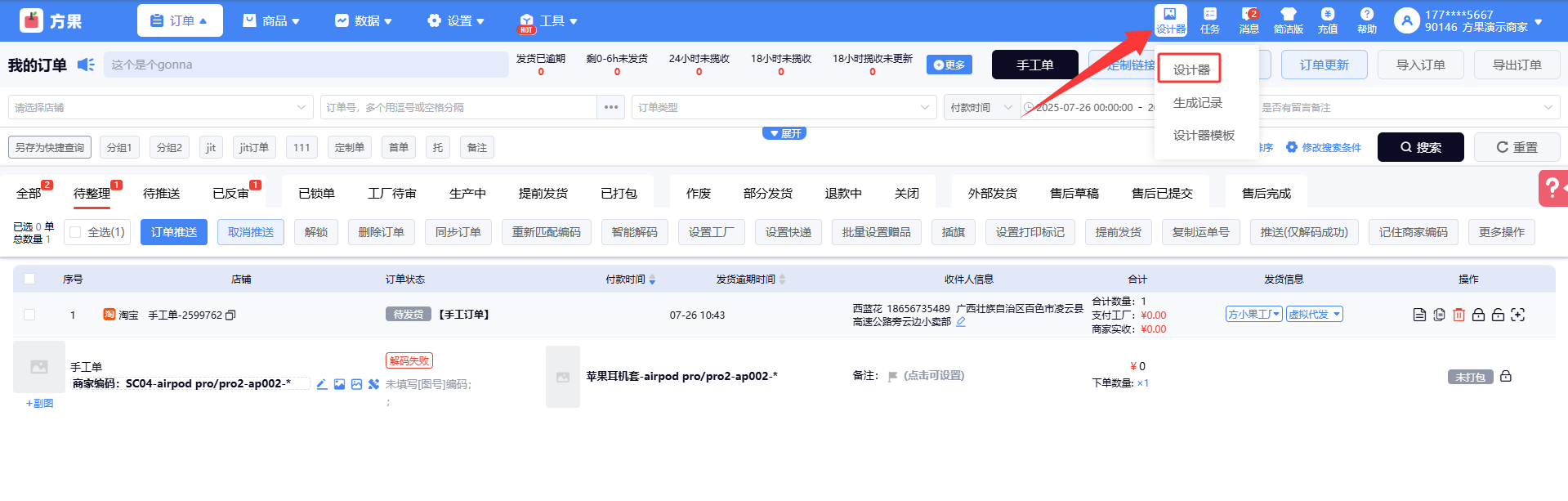This screenshot has height=501, width=1568.
Task: Open the 帮助 help icon
Action: 1366,20
